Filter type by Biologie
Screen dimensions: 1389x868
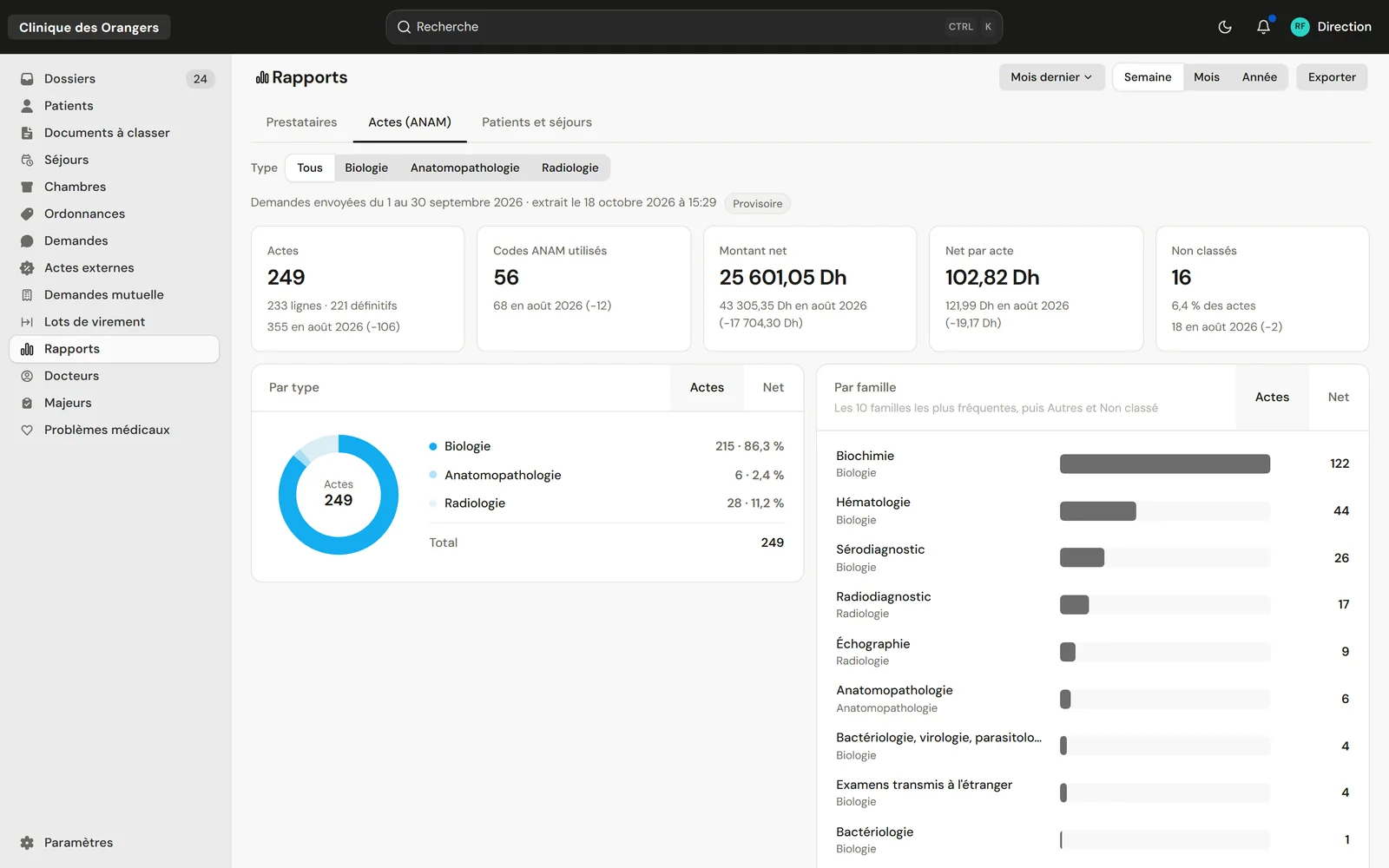[x=366, y=168]
